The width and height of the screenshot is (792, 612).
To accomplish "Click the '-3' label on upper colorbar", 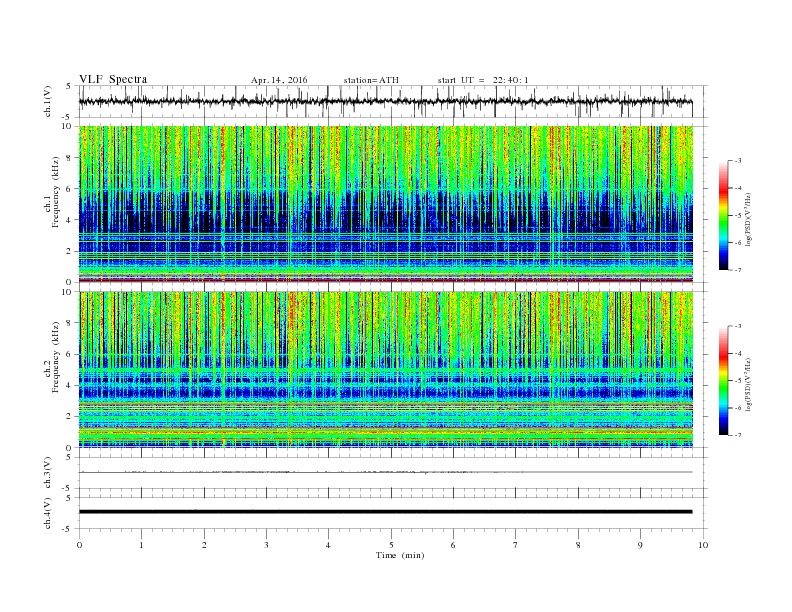I will point(737,161).
